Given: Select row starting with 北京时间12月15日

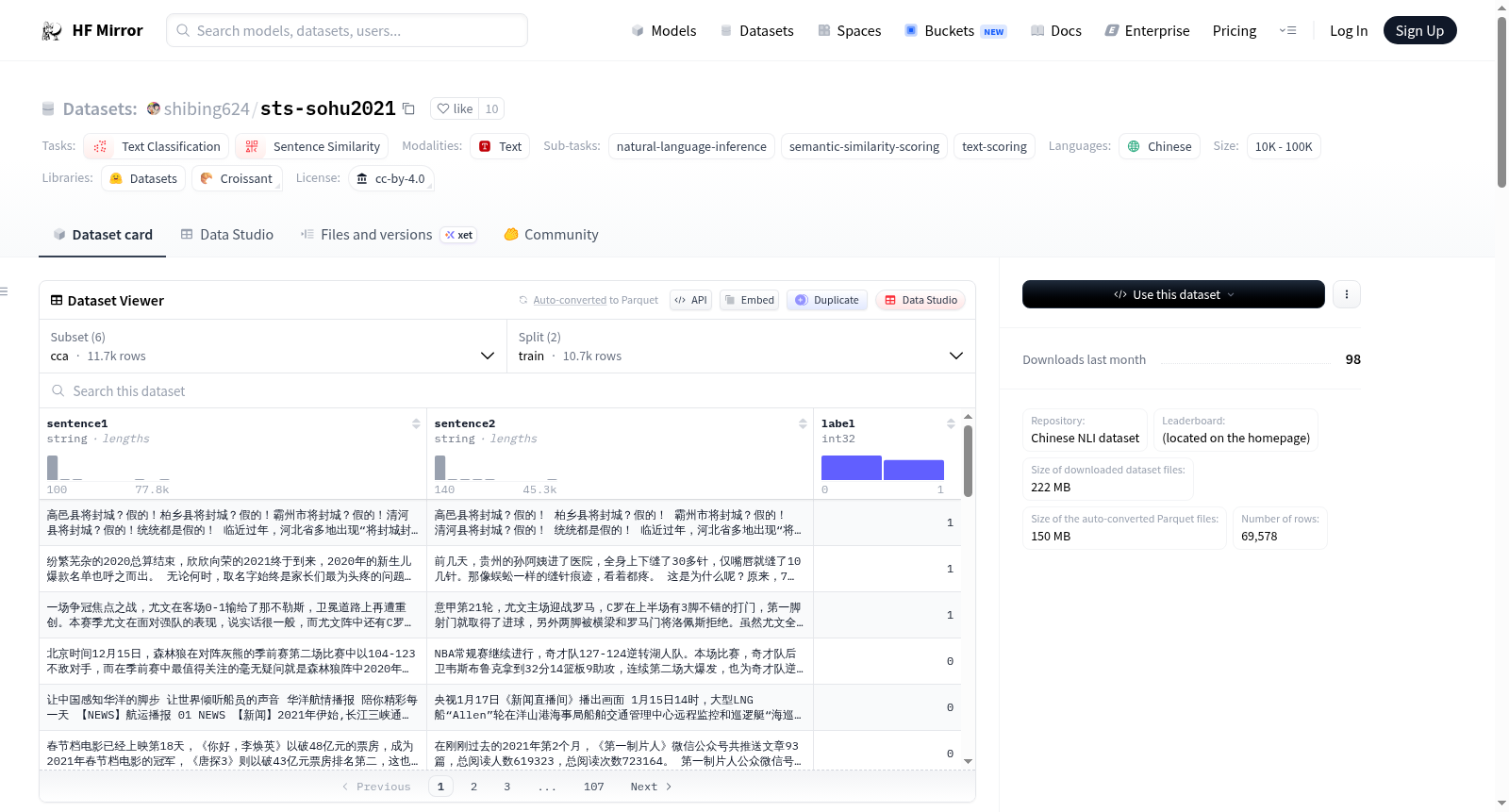Looking at the screenshot, I should pyautogui.click(x=500, y=661).
